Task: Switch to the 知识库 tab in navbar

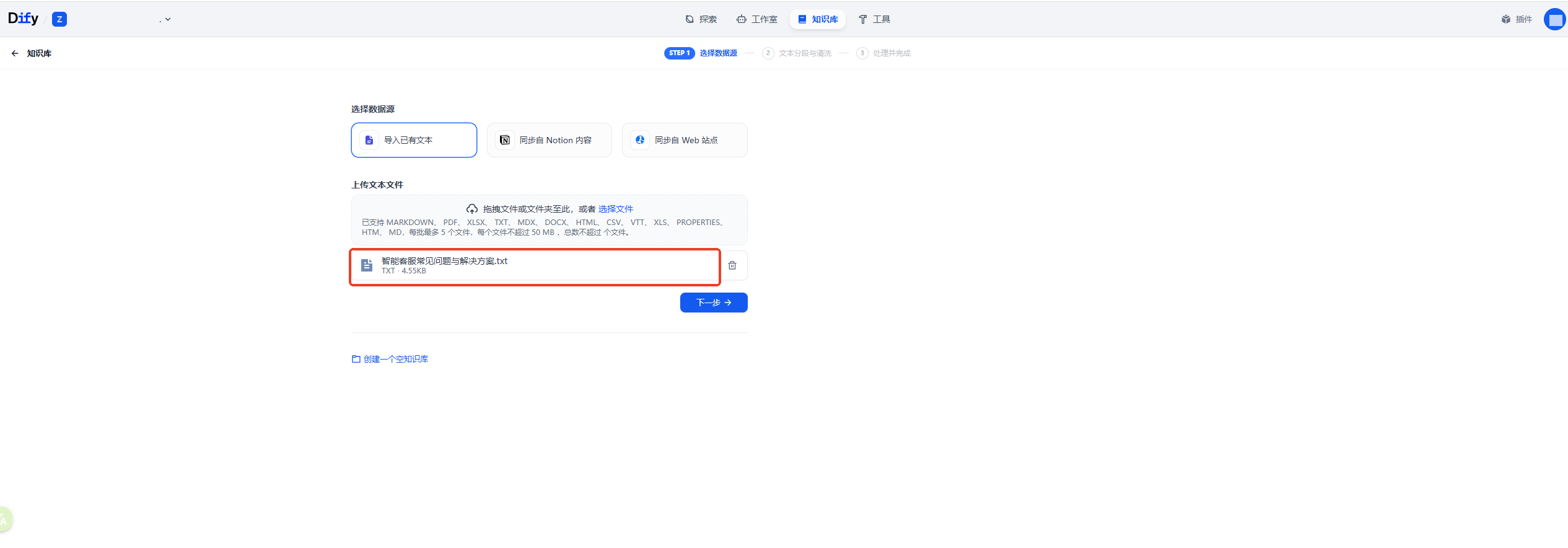Action: tap(818, 19)
